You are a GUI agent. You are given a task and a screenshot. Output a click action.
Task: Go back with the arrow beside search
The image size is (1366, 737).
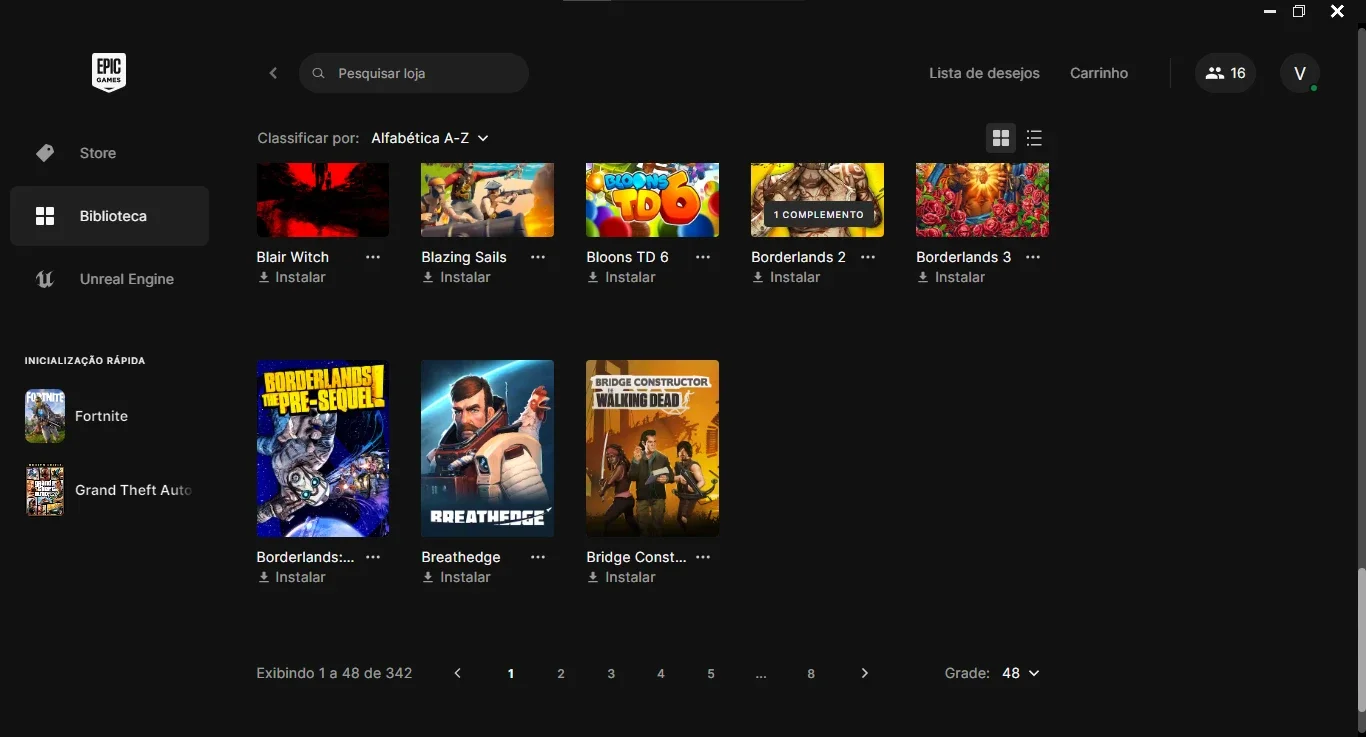273,73
